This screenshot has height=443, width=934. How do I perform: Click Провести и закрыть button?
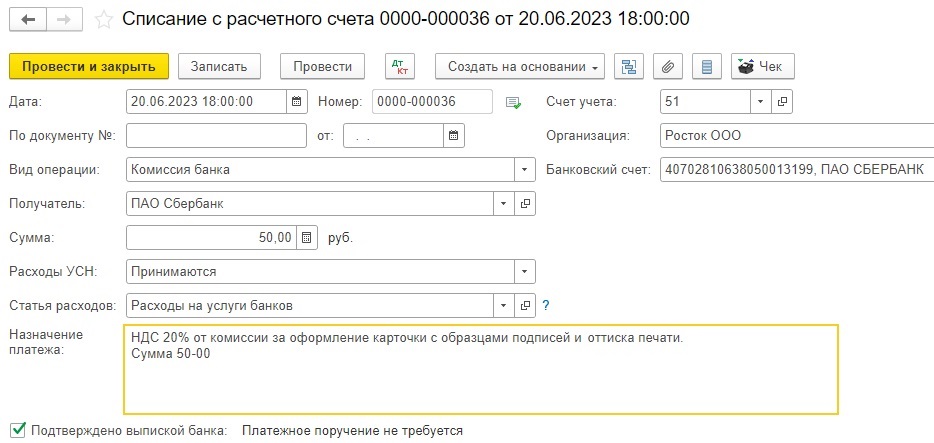click(89, 66)
